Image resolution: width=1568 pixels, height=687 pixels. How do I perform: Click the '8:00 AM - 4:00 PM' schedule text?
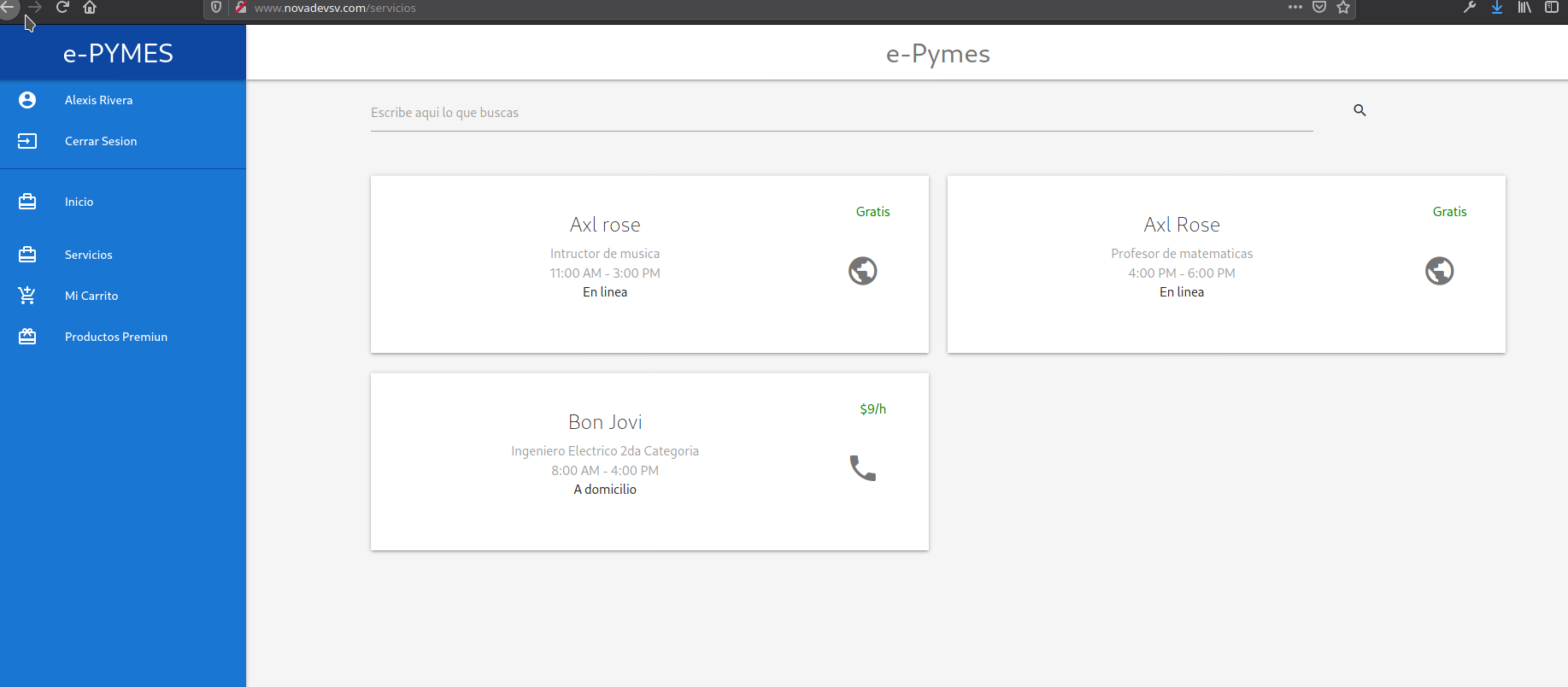[605, 471]
